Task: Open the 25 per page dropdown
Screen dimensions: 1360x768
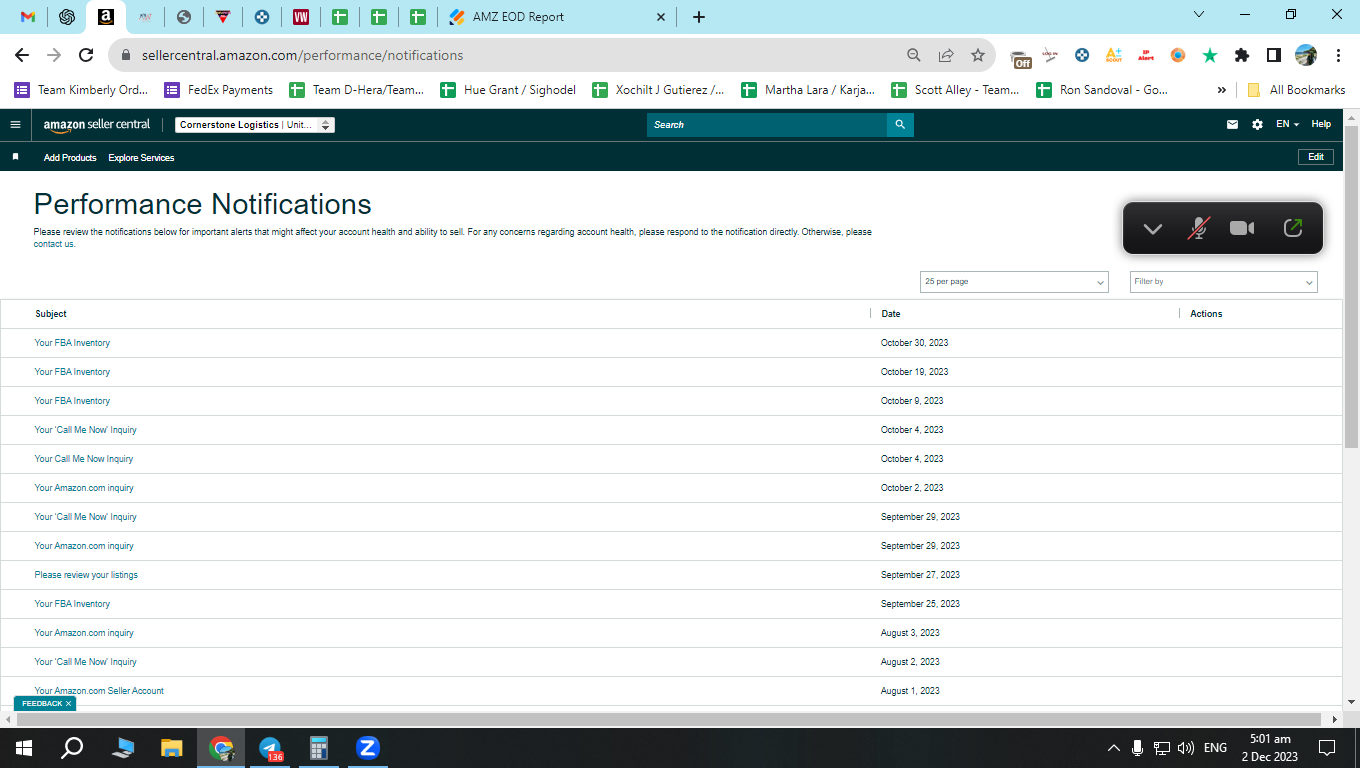Action: [1014, 282]
